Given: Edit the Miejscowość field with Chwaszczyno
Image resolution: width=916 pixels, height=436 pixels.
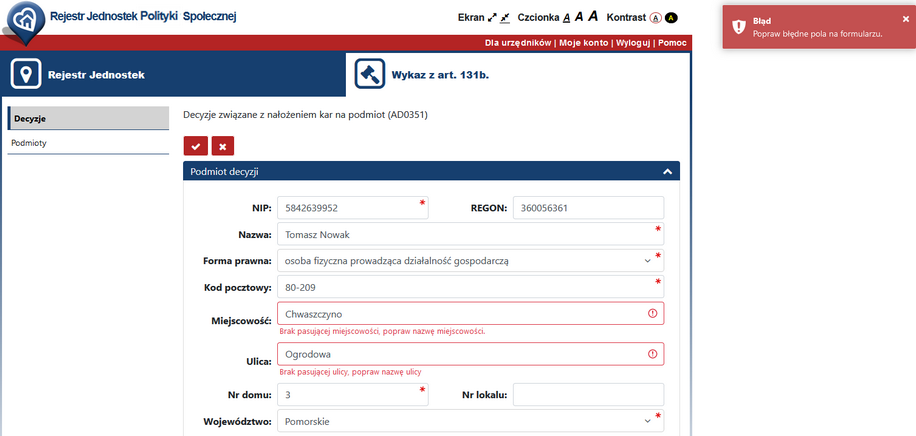Looking at the screenshot, I should click(471, 313).
